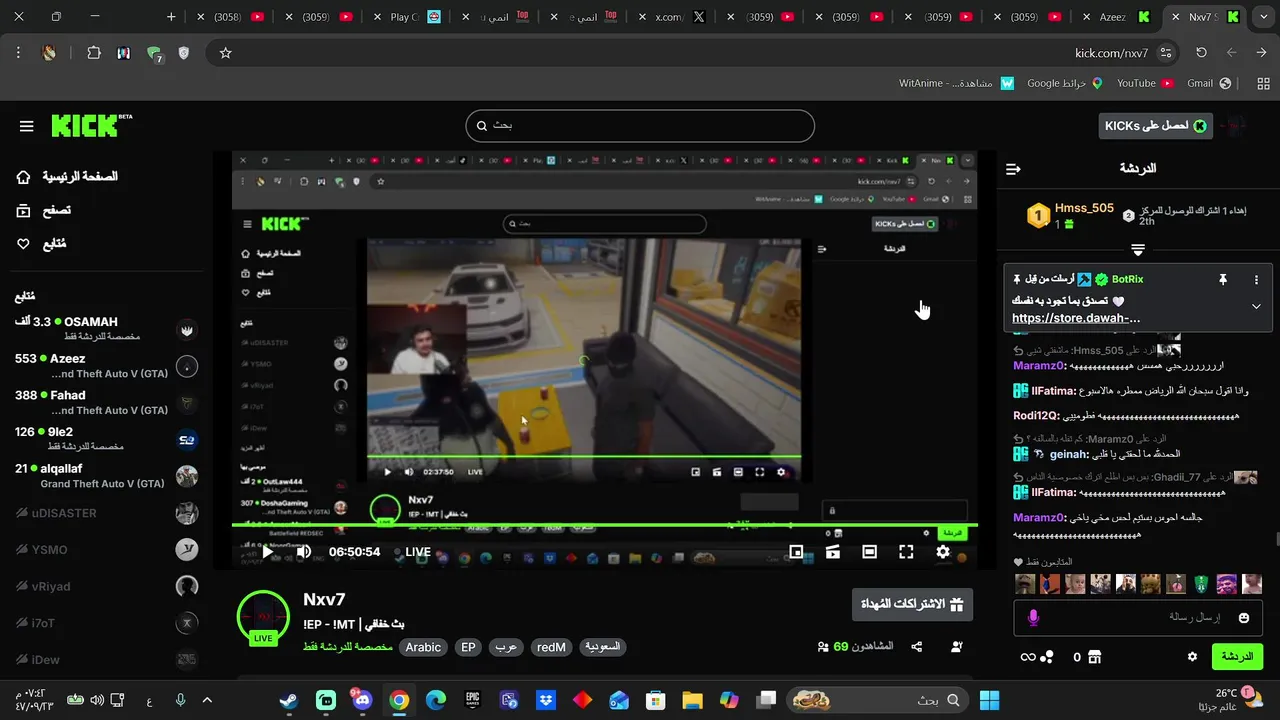Select the redM tag
1280x720 pixels.
(x=551, y=647)
